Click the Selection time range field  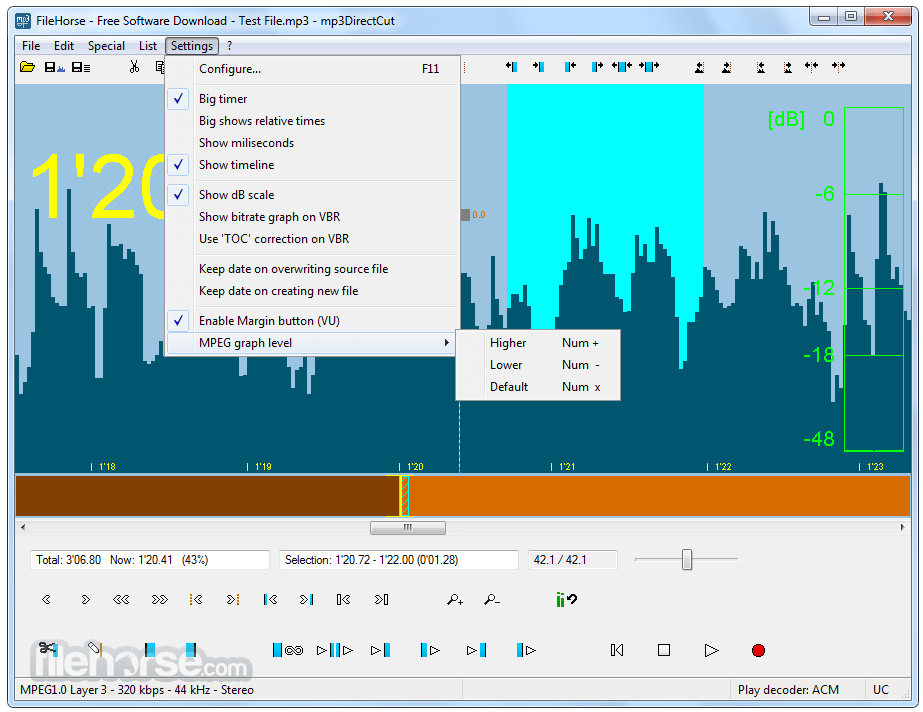pos(399,560)
